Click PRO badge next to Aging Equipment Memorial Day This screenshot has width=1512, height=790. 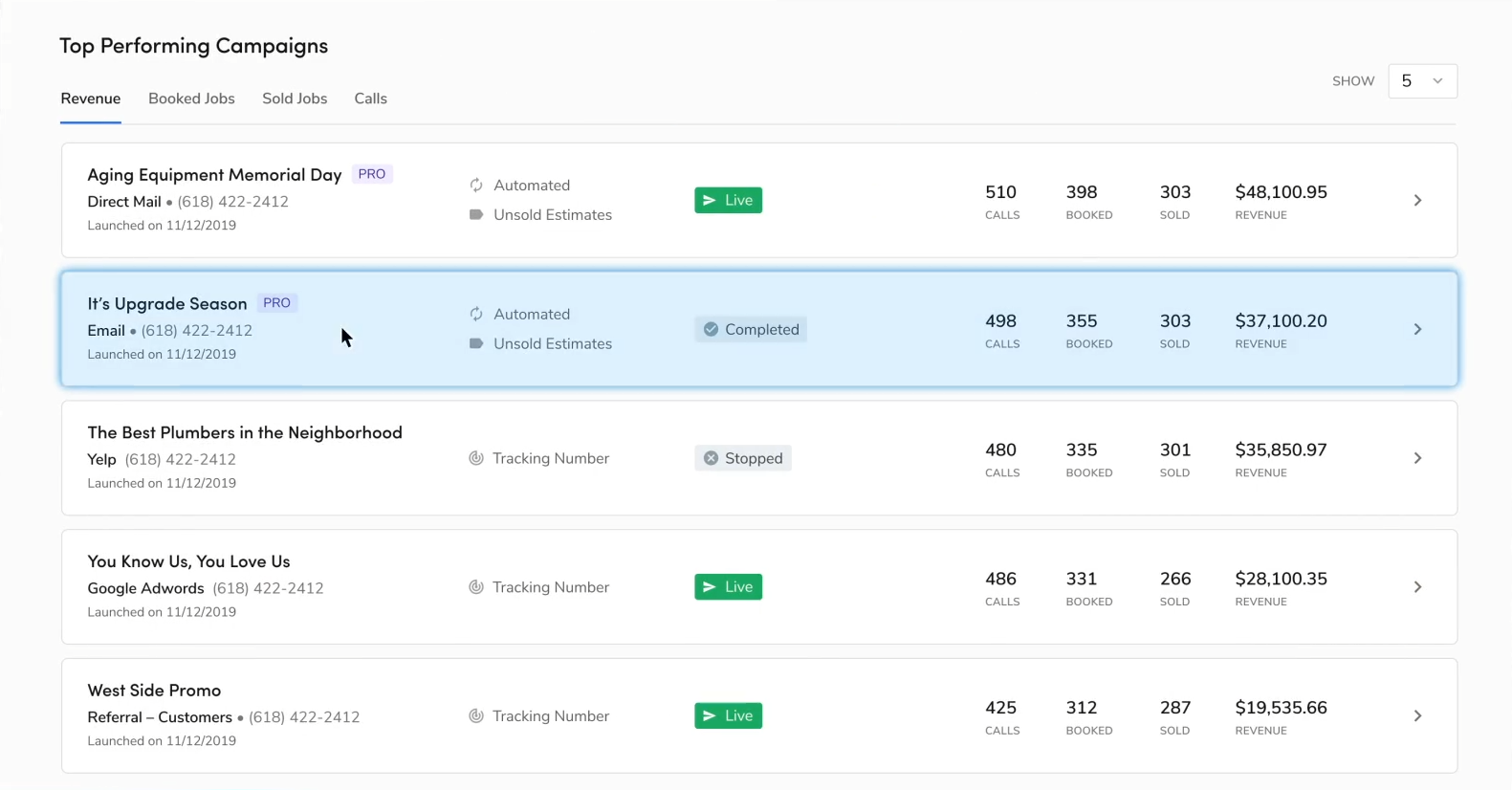[372, 174]
